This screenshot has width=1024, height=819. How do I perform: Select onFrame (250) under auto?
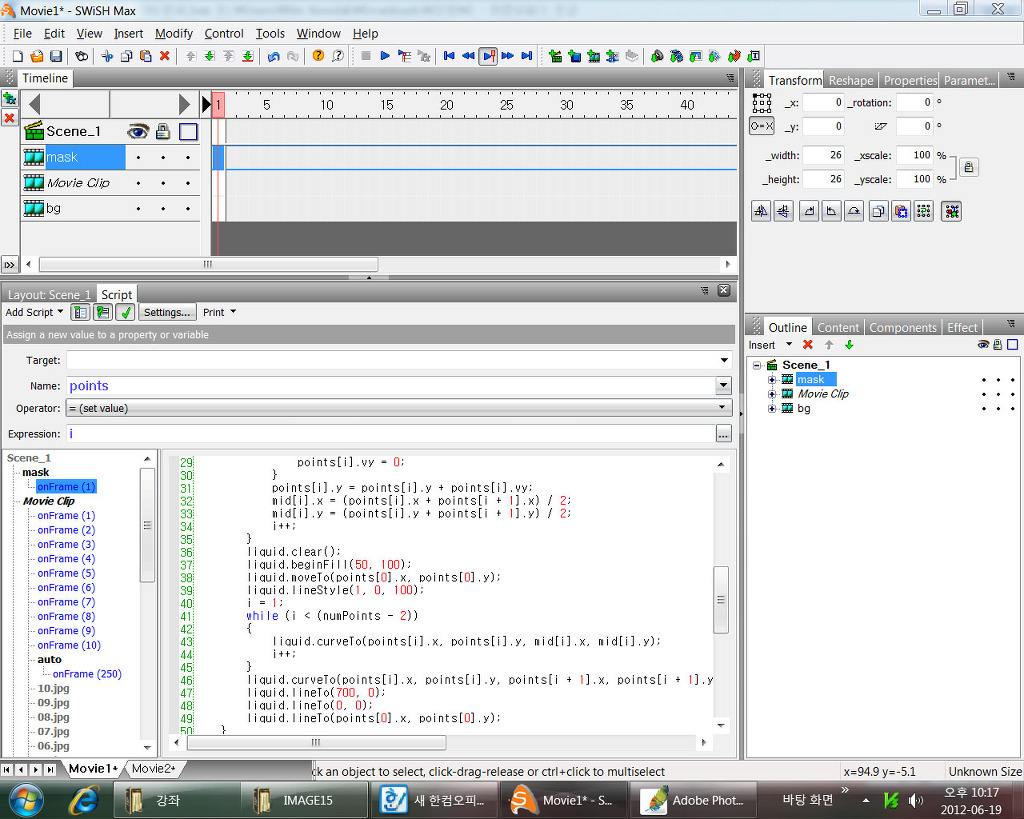click(x=87, y=673)
